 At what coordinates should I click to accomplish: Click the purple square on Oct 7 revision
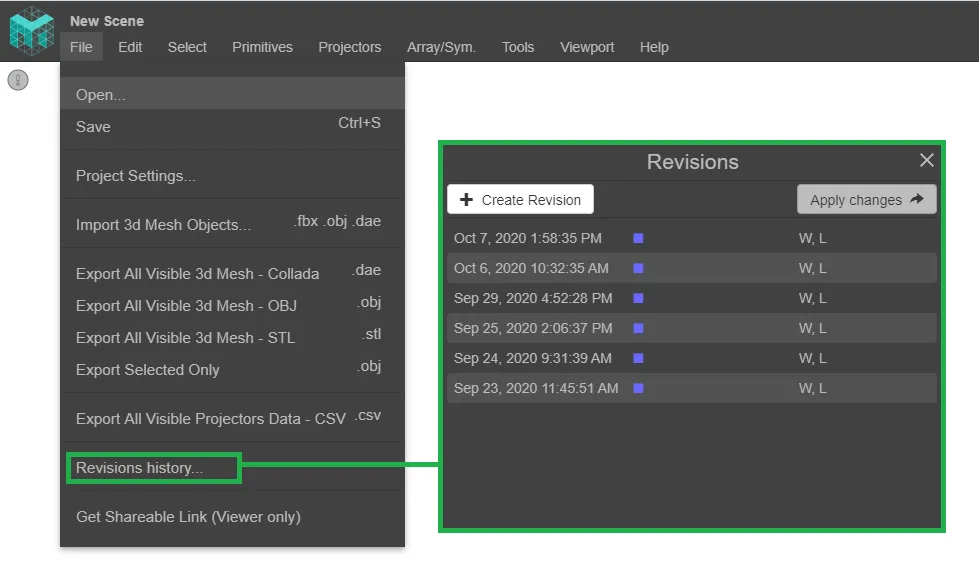638,238
